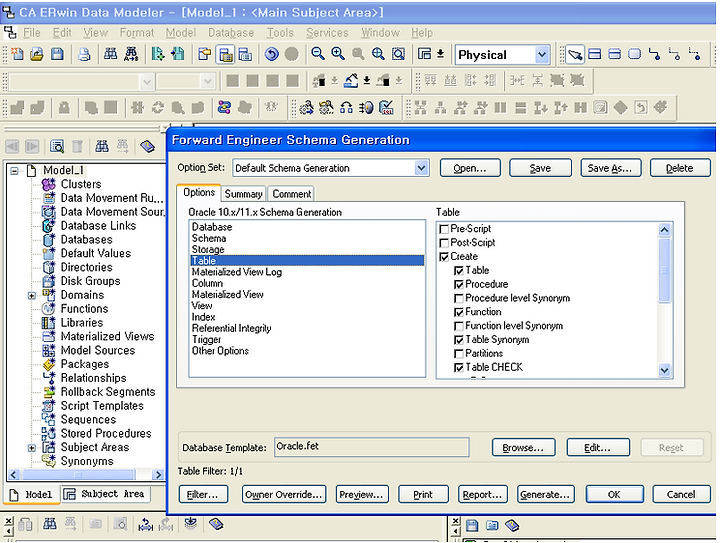Click the tag icon in model explorer toolbar
Viewport: 720px width, 543px height.
pyautogui.click(x=147, y=147)
